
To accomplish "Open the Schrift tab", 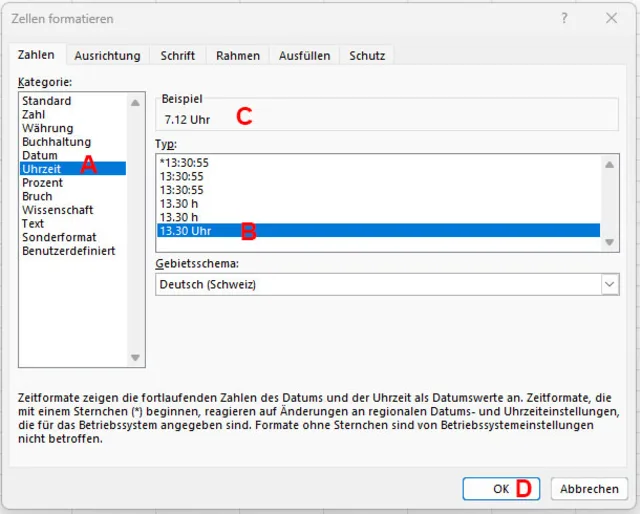I will point(177,56).
